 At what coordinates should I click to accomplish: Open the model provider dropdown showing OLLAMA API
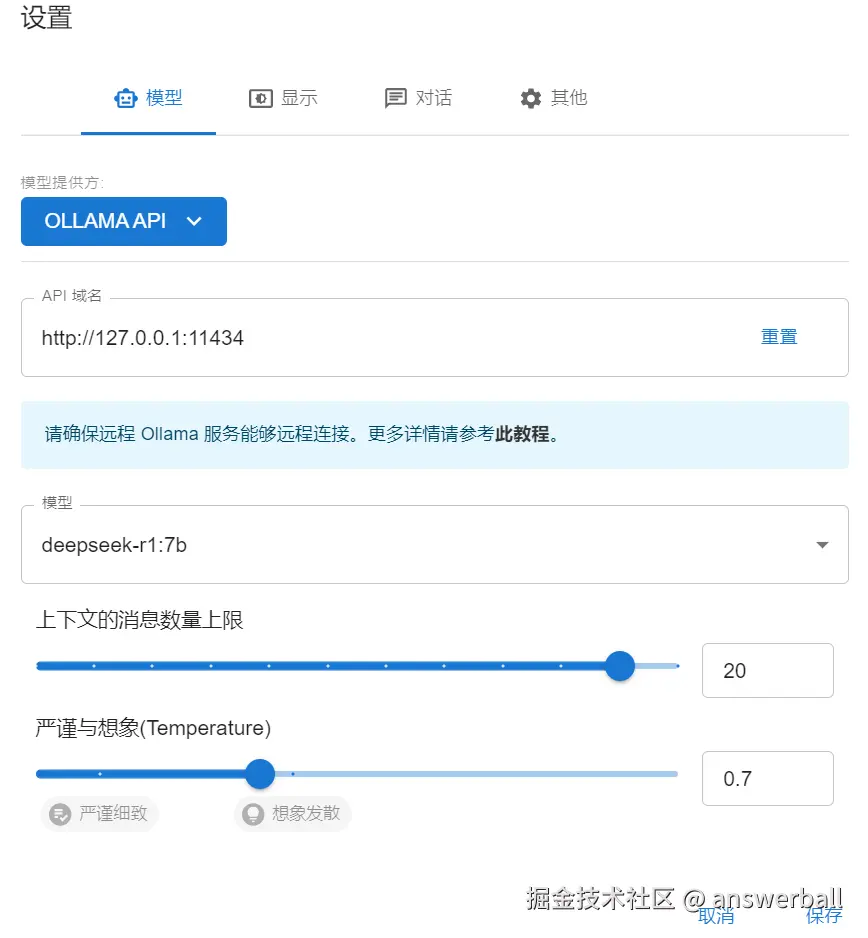(x=123, y=221)
